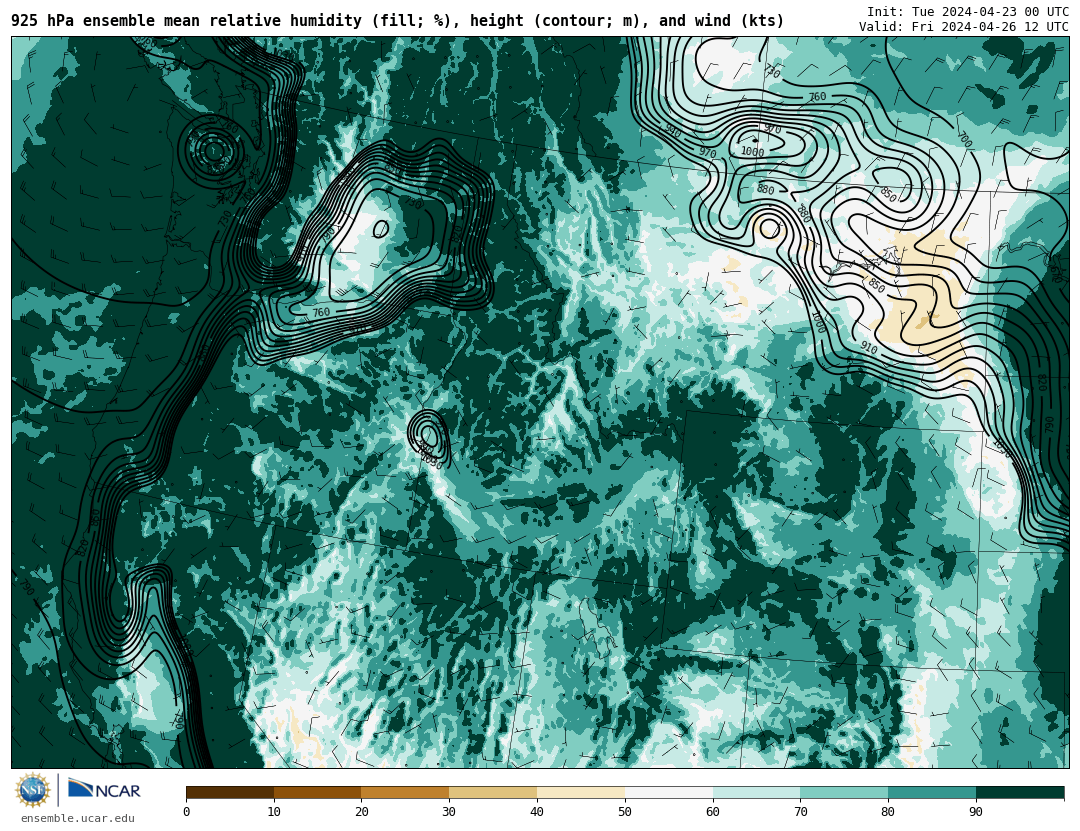The image size is (1080, 831).
Task: Click the 30-40% tan colorbar segment
Action: coord(493,793)
